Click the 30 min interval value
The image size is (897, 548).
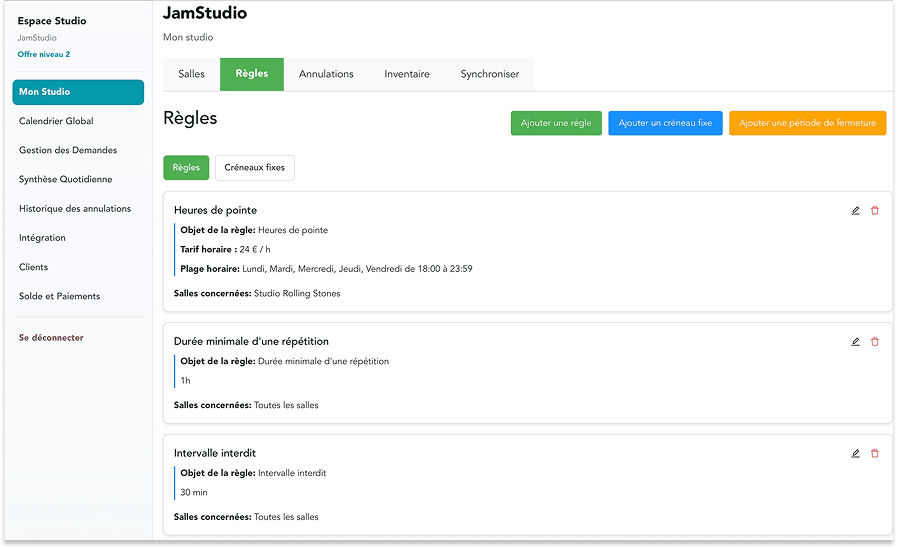194,493
